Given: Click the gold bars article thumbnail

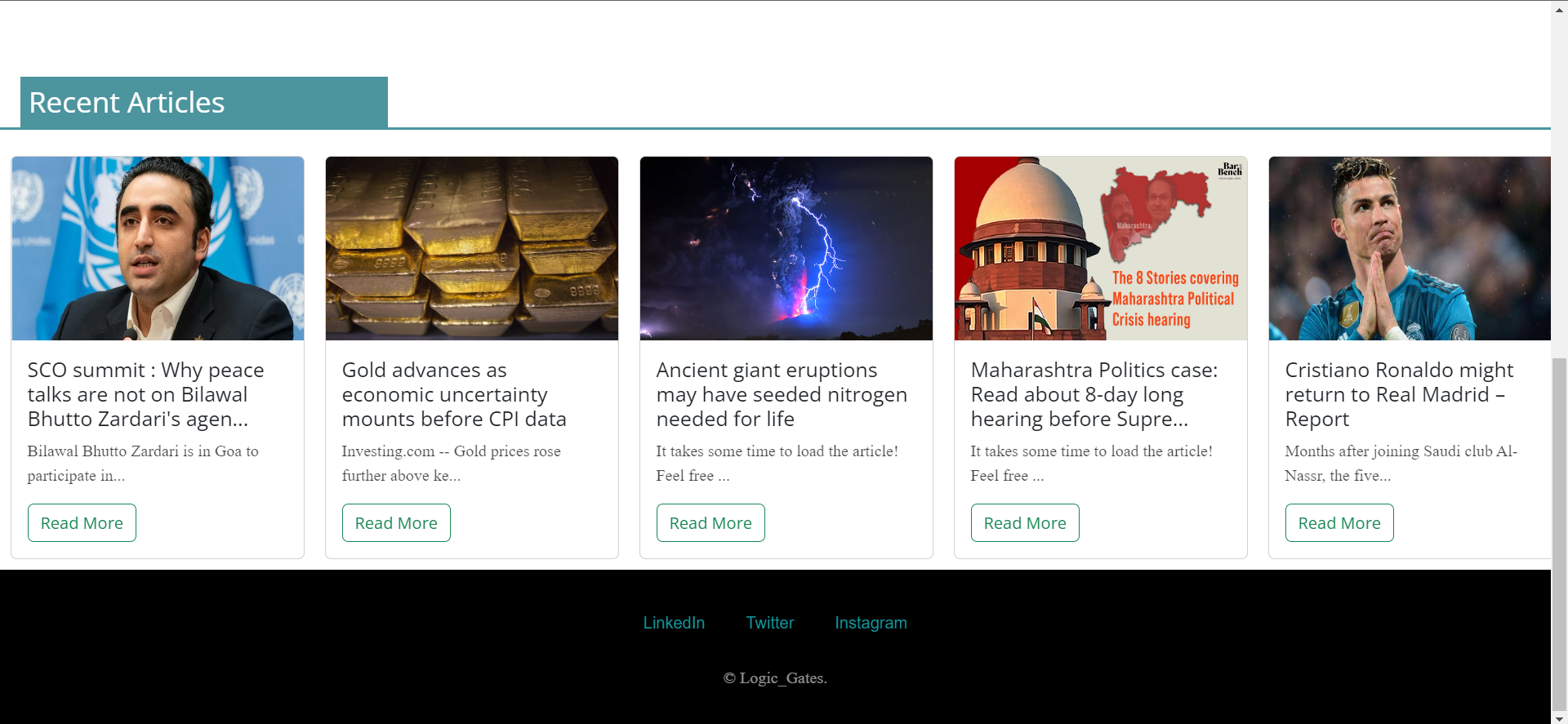Looking at the screenshot, I should tap(472, 248).
